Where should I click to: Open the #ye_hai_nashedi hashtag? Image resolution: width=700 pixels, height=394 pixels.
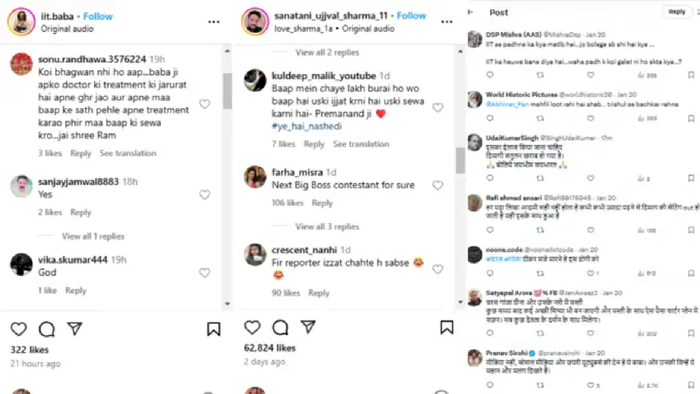point(307,126)
